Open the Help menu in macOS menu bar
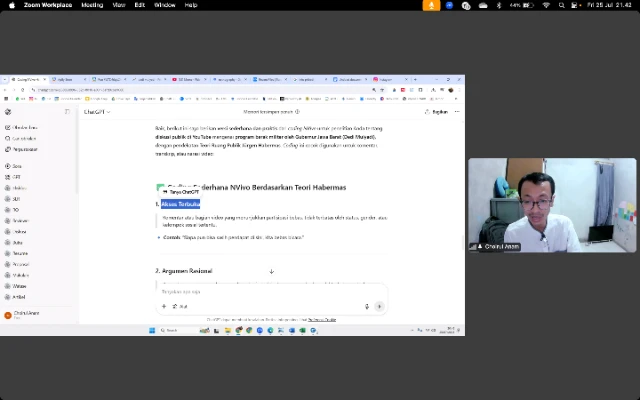Screen dimensions: 640x400 coord(191,5)
